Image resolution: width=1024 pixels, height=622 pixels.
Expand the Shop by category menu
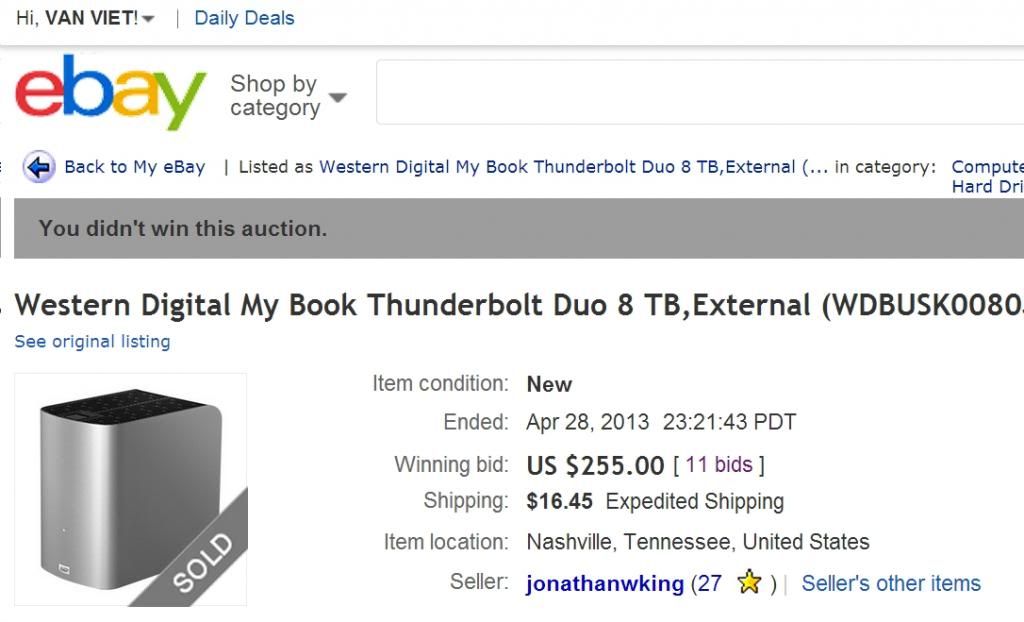[288, 96]
